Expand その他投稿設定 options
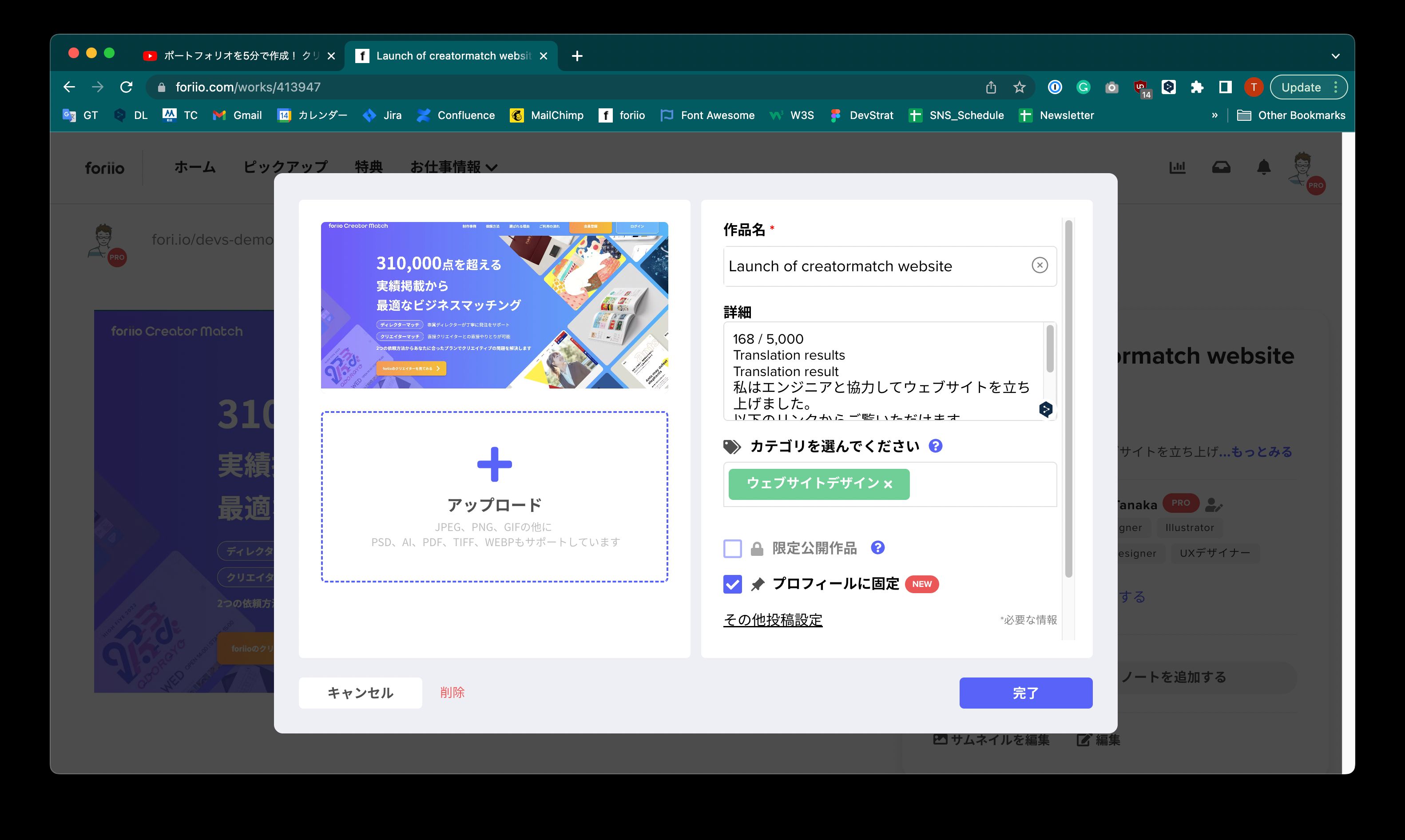1405x840 pixels. [773, 620]
